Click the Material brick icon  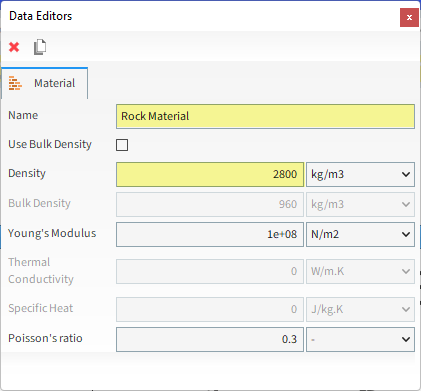point(15,83)
